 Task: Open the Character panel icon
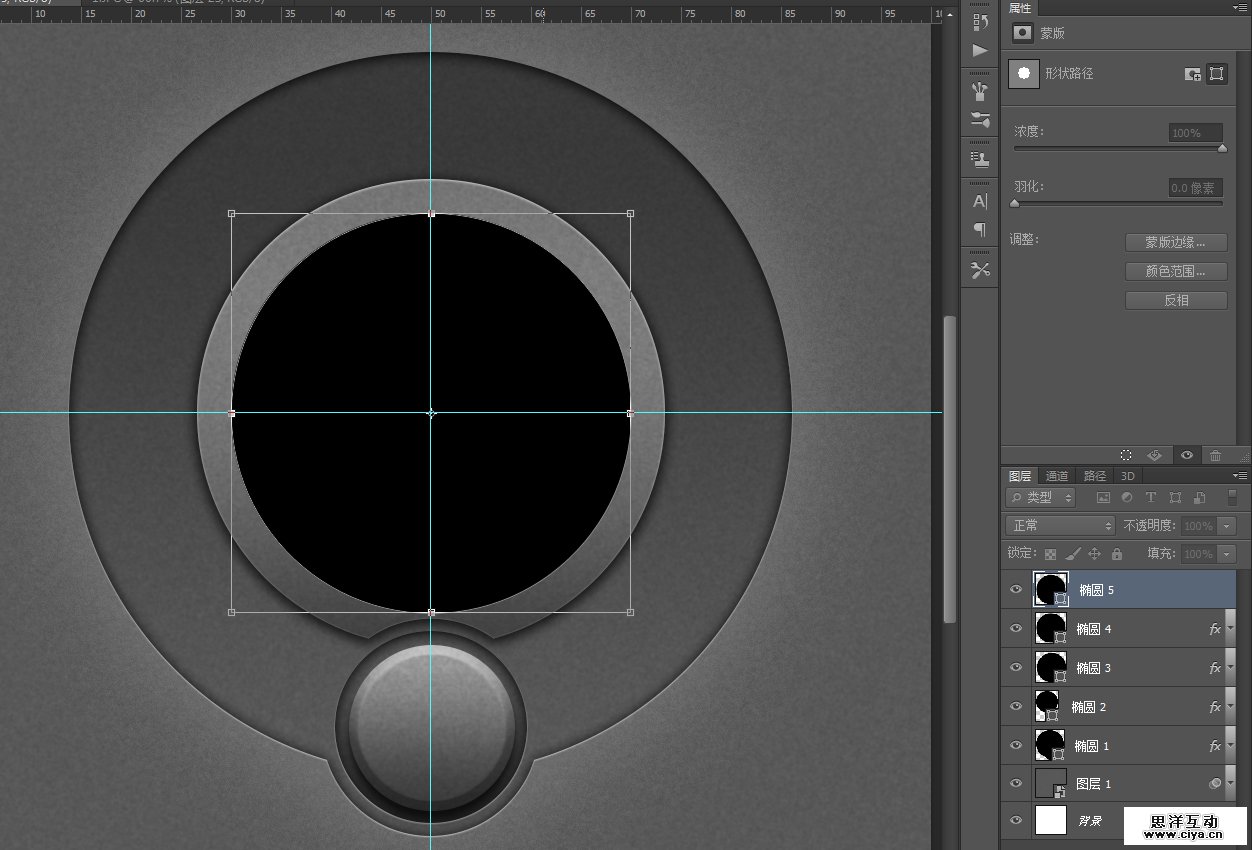coord(980,201)
